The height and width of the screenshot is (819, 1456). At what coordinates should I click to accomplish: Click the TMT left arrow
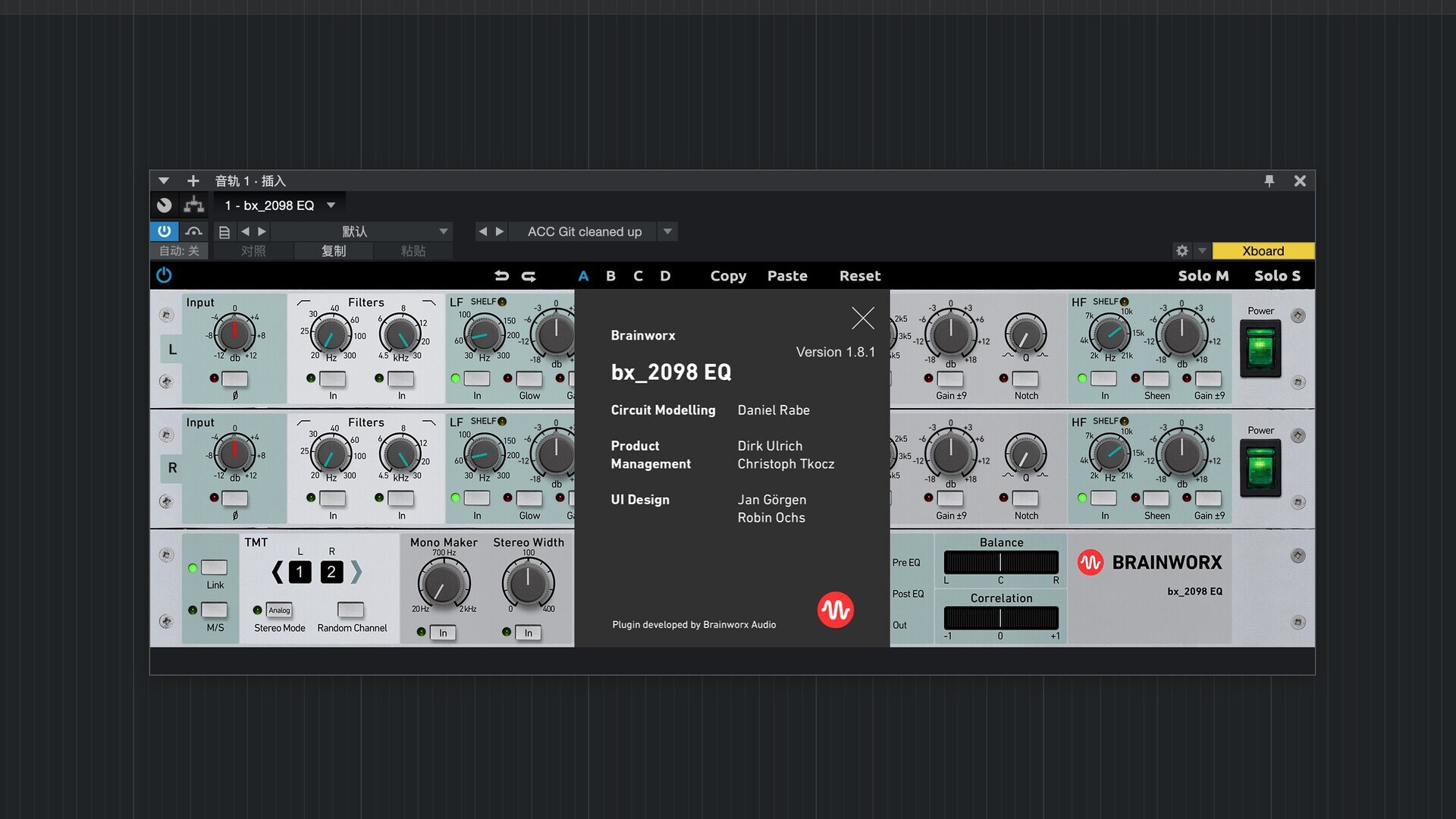pos(278,572)
